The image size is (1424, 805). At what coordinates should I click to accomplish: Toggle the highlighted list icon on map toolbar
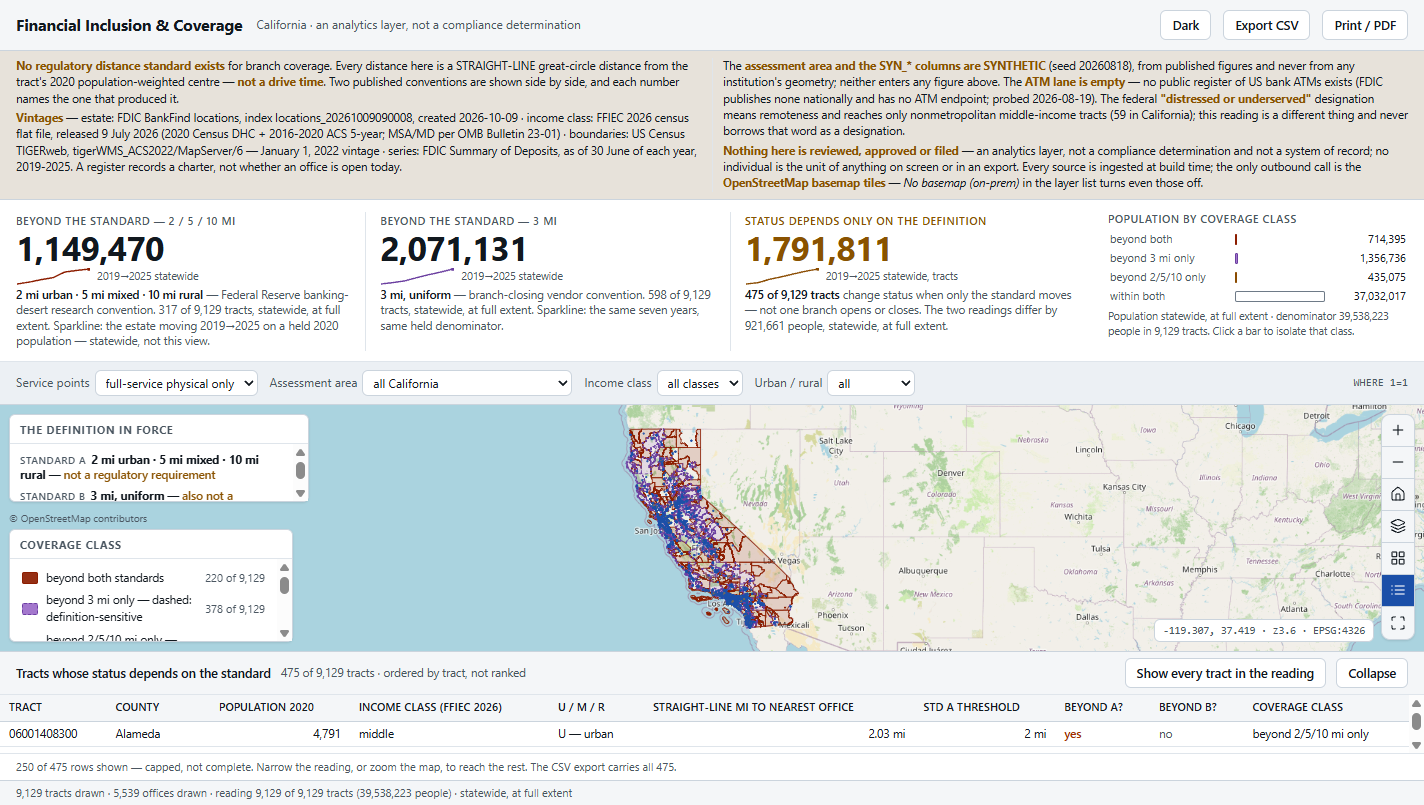[x=1398, y=590]
